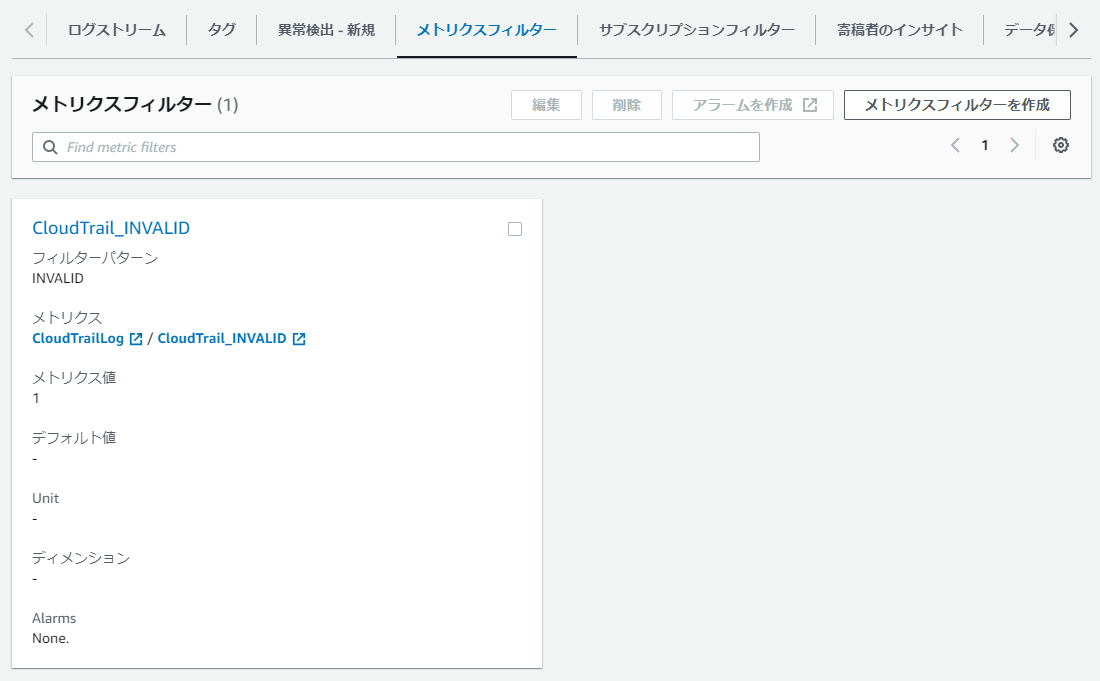Click the デフォルト値 label
Image resolution: width=1100 pixels, height=681 pixels.
[74, 438]
